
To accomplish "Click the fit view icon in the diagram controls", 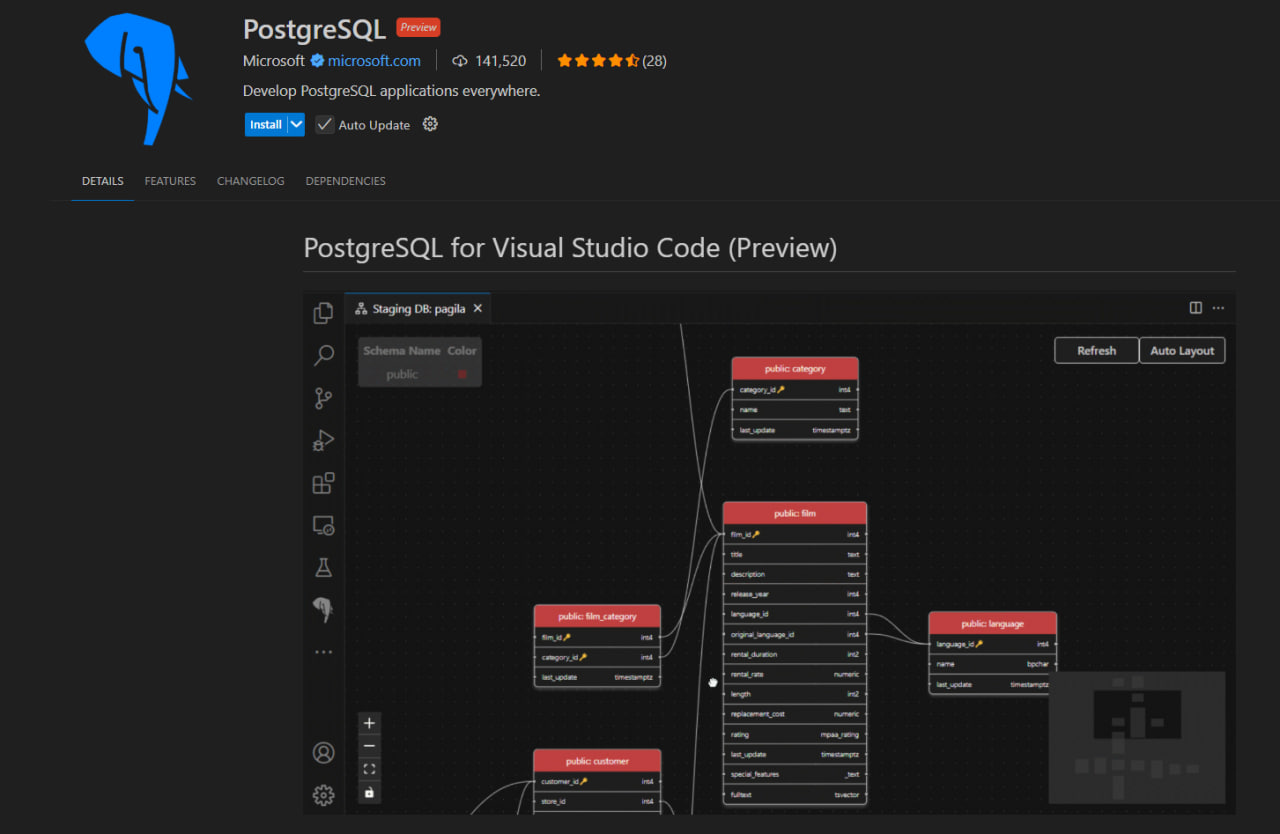I will [369, 769].
